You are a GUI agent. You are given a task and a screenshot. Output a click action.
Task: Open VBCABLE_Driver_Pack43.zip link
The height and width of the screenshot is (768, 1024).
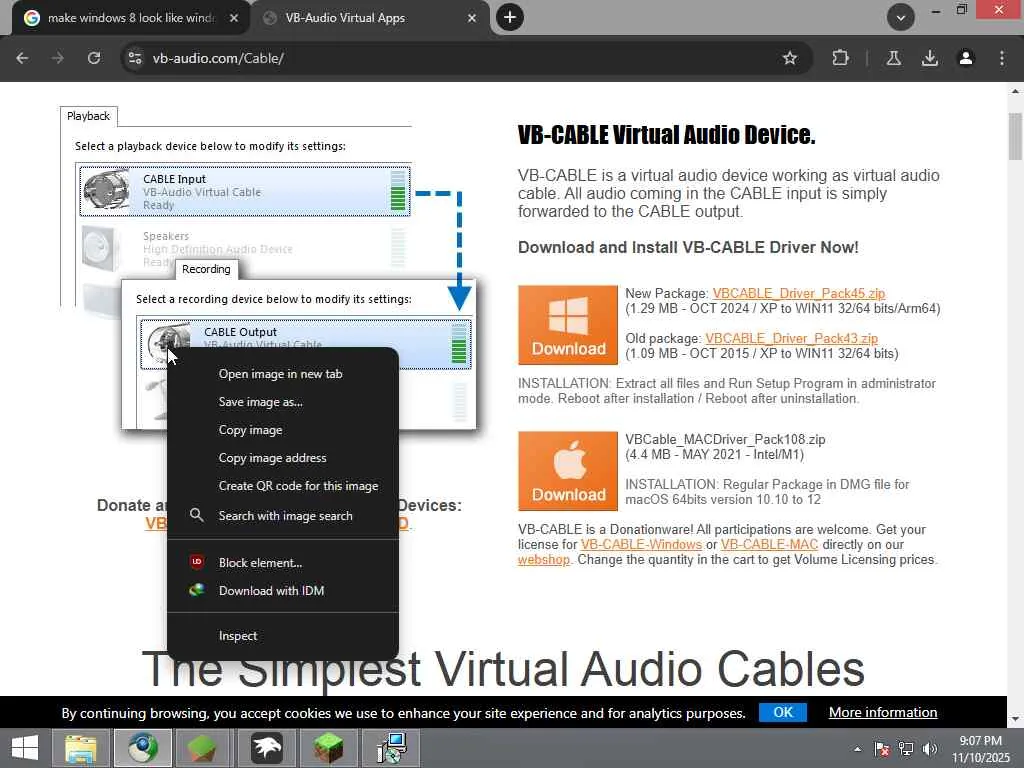pos(792,338)
